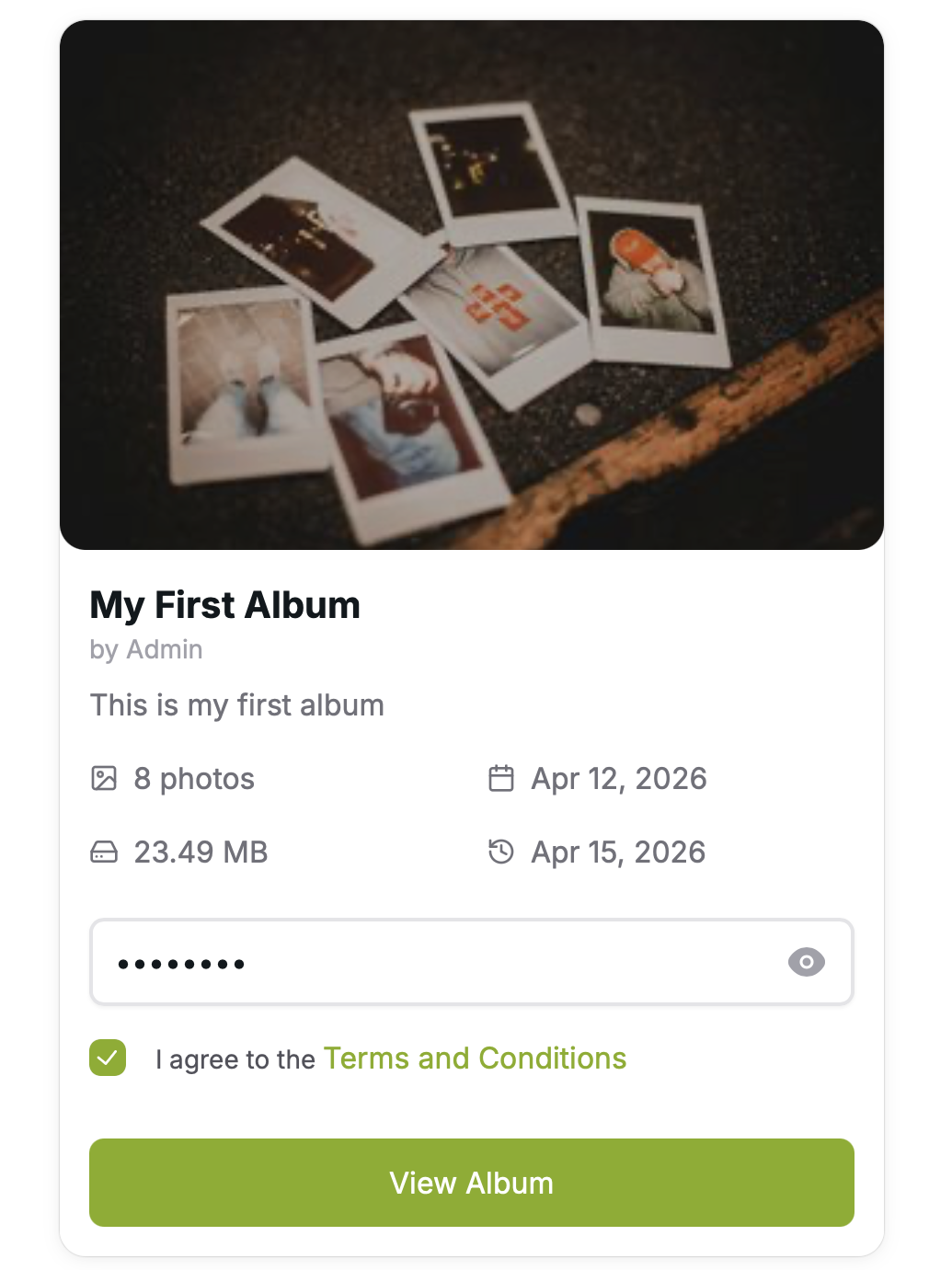Focus the album password input field
952x1270 pixels.
(442, 962)
